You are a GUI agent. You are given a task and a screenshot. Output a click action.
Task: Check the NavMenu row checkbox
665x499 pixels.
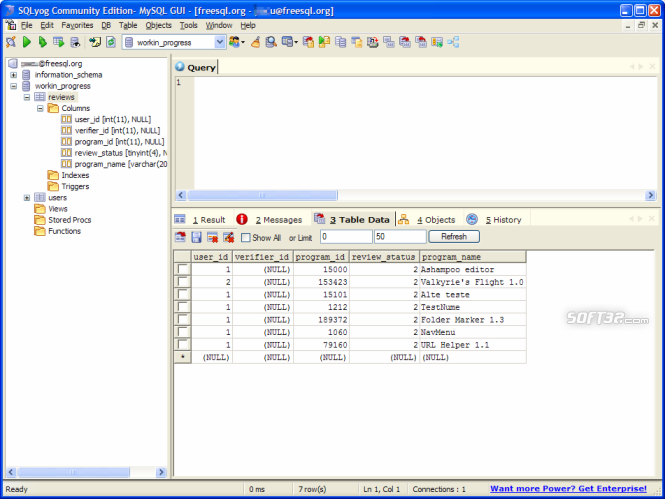[183, 332]
